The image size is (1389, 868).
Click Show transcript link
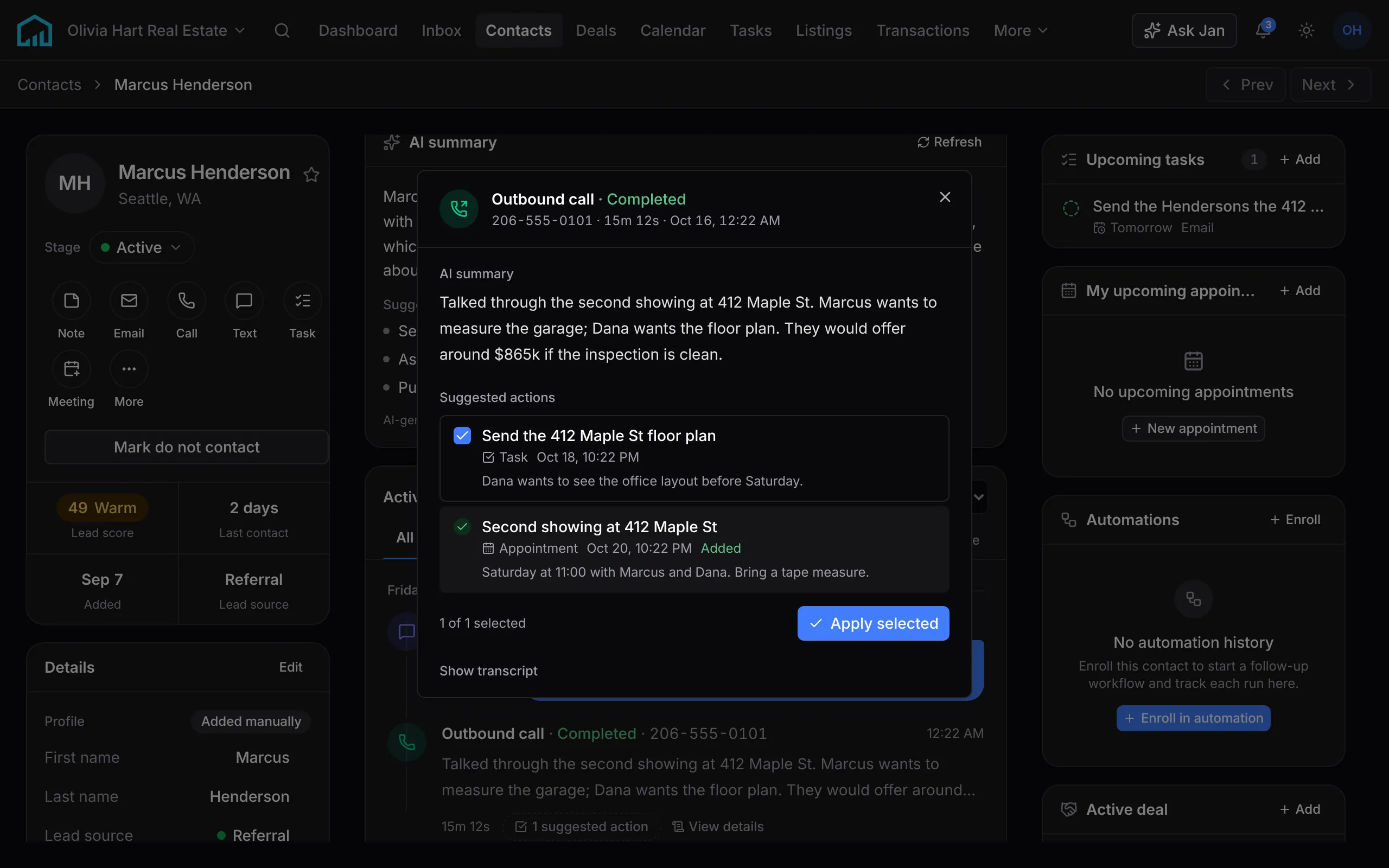(x=488, y=671)
